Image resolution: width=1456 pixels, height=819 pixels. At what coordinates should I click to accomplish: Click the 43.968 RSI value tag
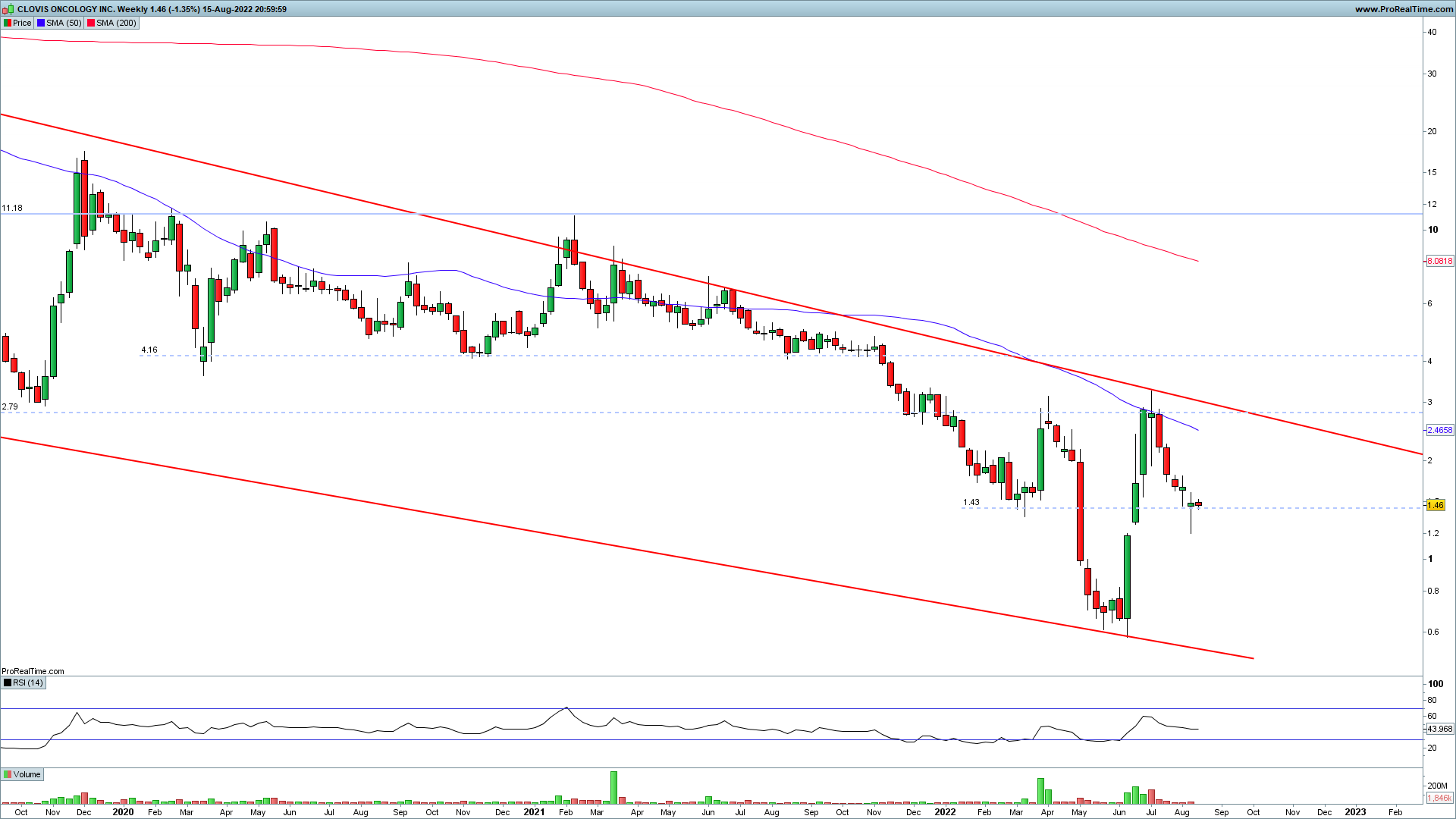(1439, 729)
